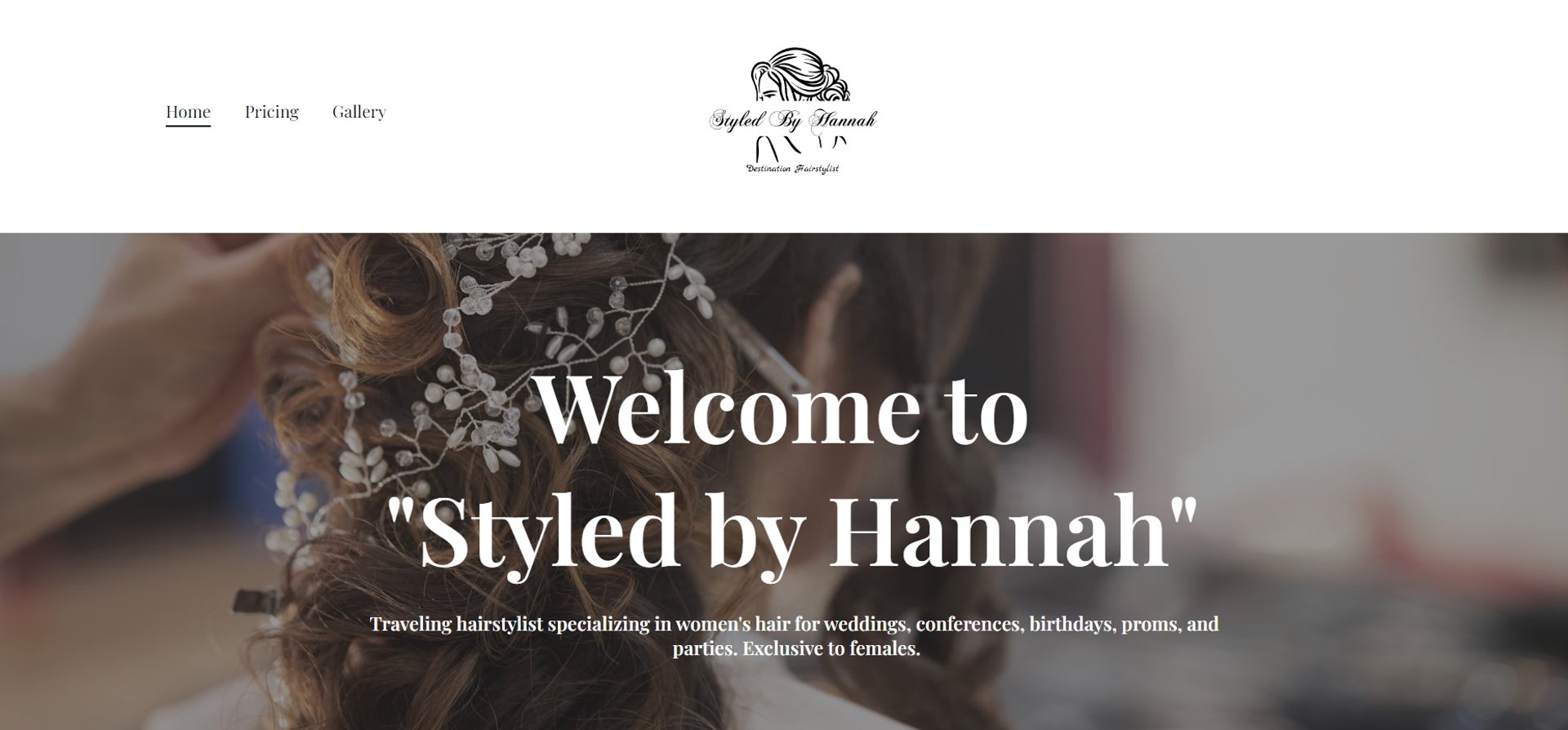Open the Pricing page
Image resolution: width=1568 pixels, height=730 pixels.
coord(271,111)
